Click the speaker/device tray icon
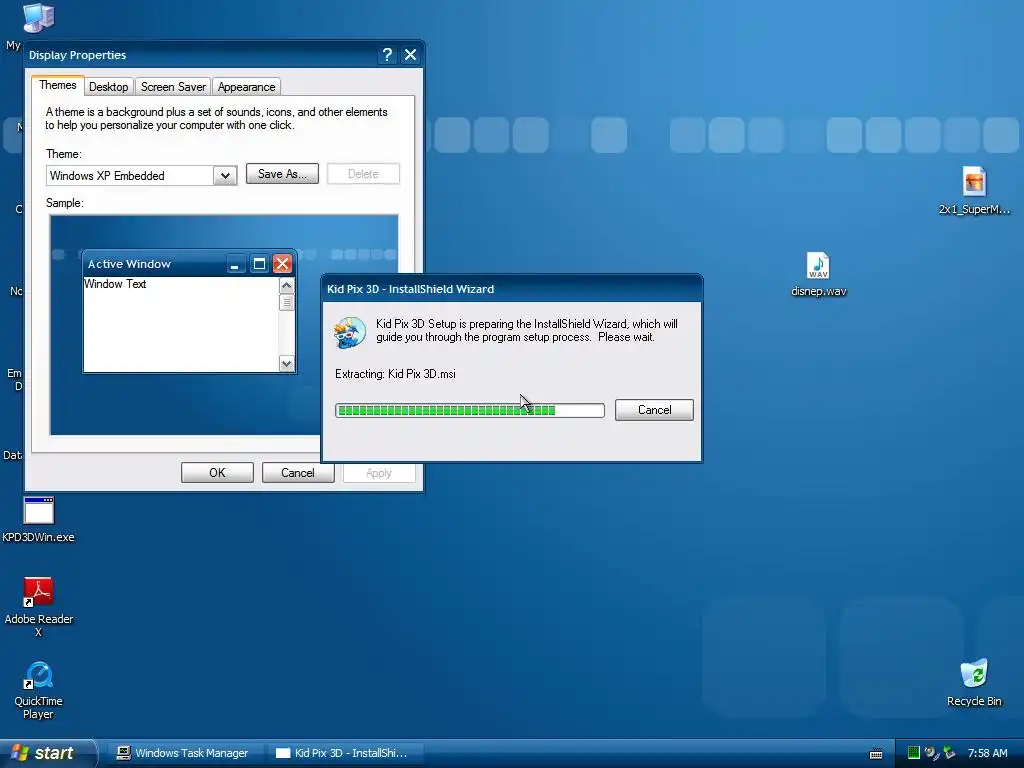 click(x=931, y=753)
